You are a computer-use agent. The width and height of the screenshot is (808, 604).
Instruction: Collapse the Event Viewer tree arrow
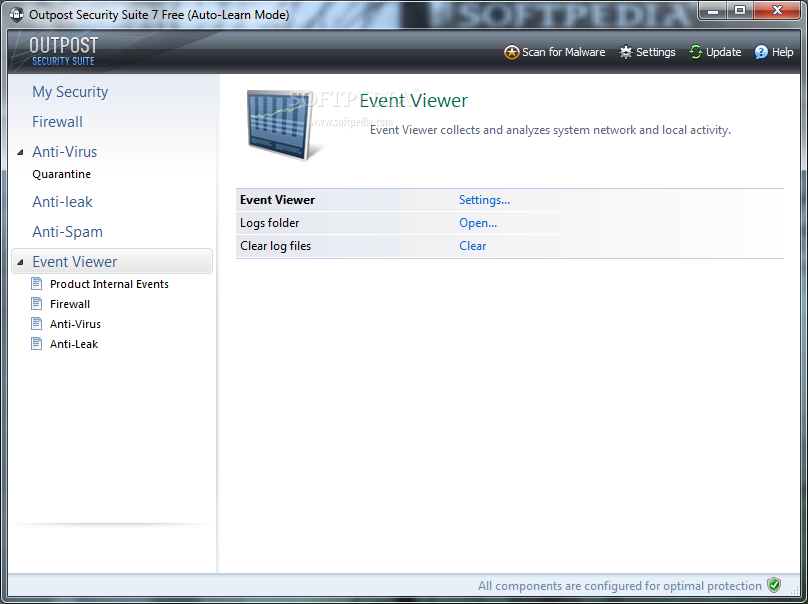[20, 262]
